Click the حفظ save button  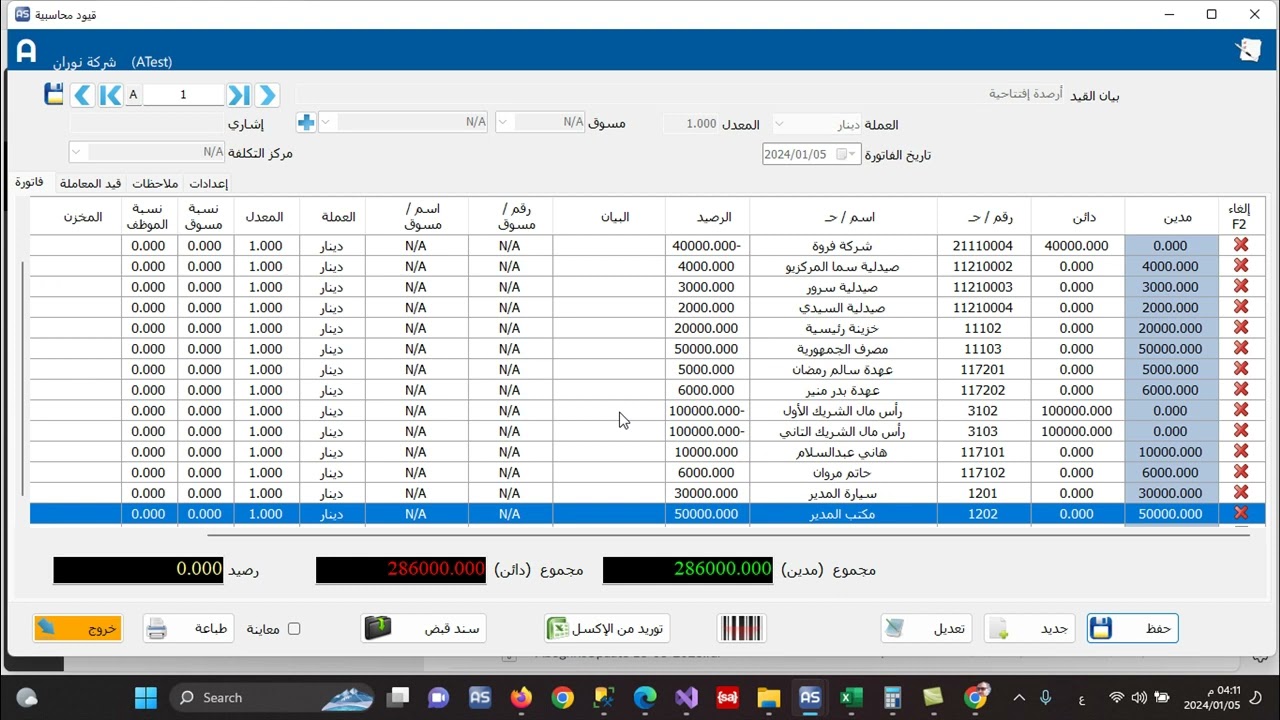pyautogui.click(x=1132, y=628)
